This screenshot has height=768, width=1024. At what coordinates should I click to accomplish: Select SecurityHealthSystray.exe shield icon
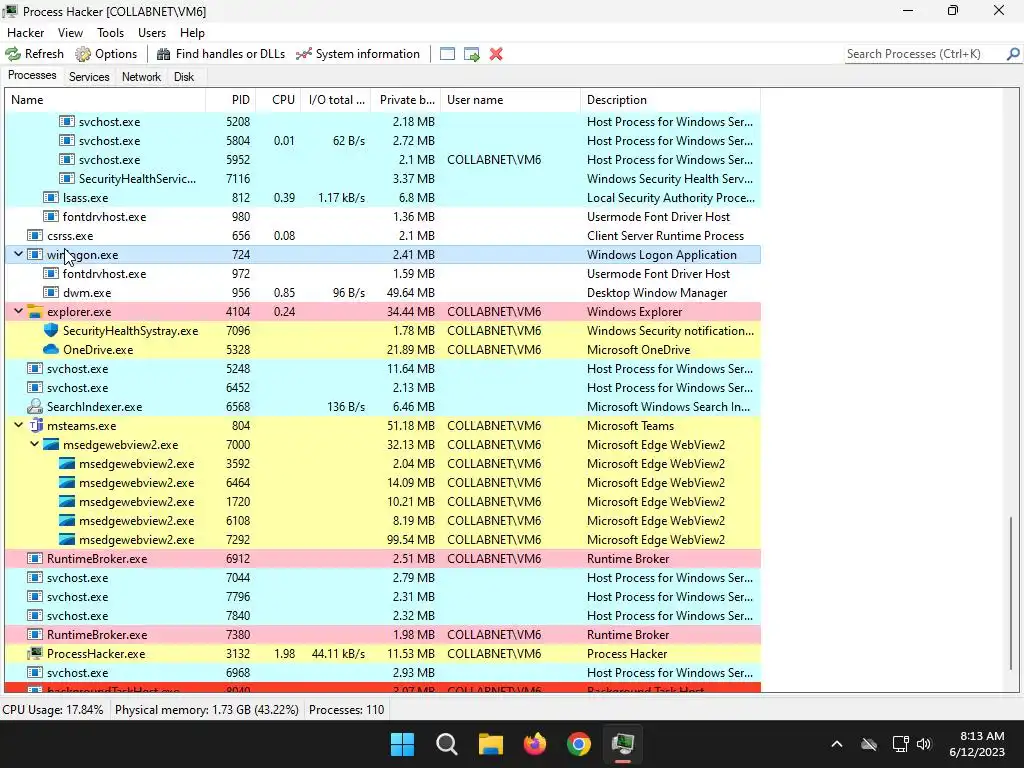pos(51,330)
